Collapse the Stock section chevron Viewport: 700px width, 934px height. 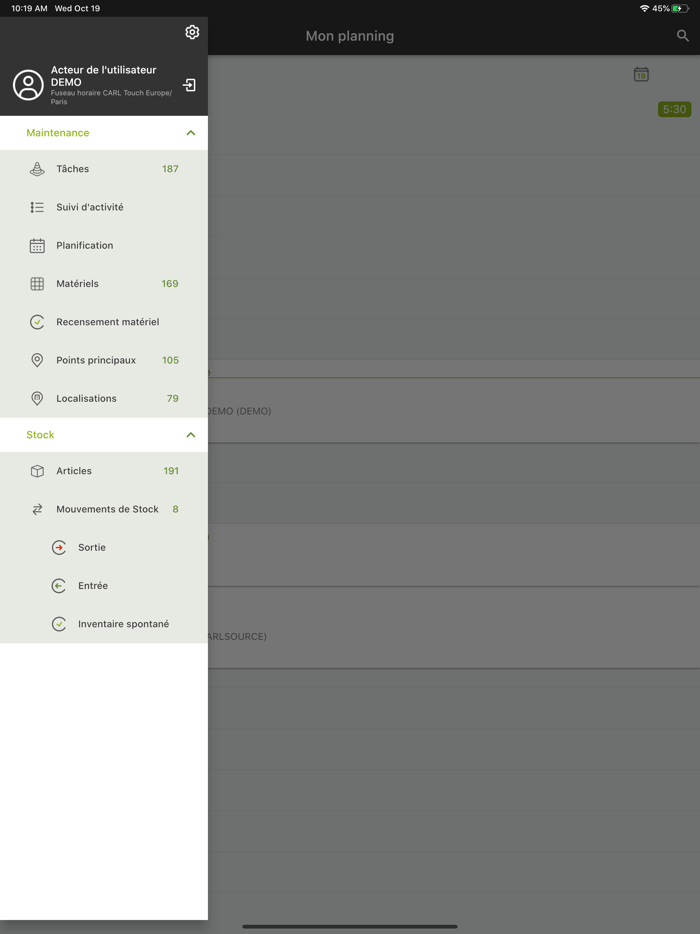point(191,435)
